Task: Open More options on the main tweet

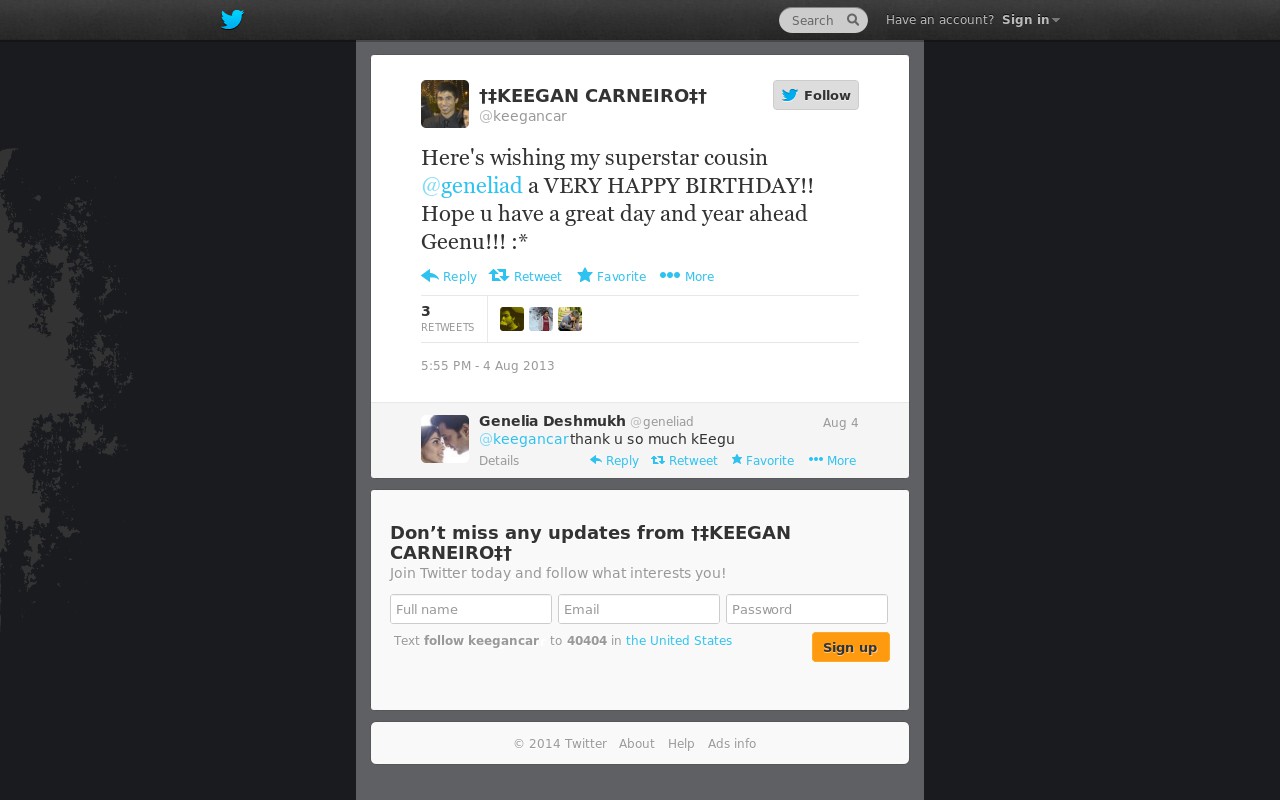Action: (687, 276)
